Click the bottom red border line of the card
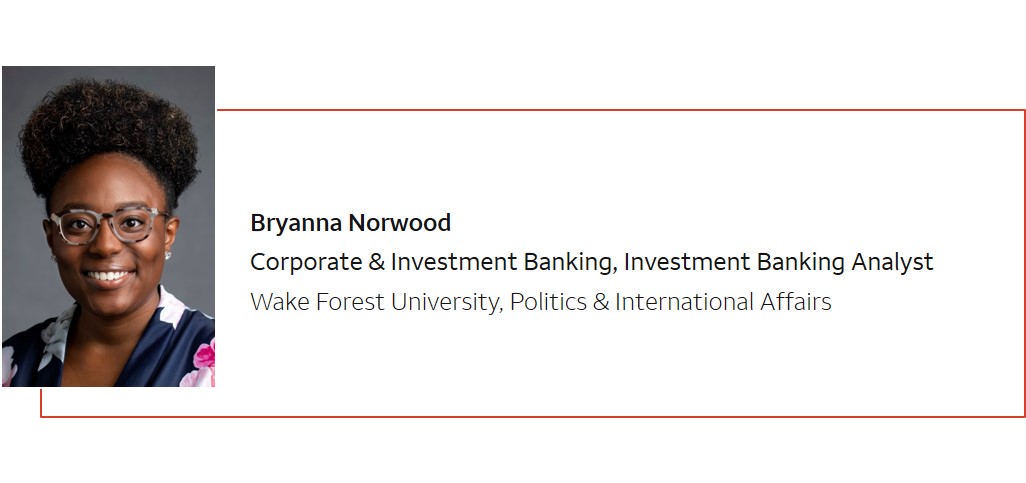Image resolution: width=1026 pixels, height=483 pixels. pyautogui.click(x=533, y=416)
